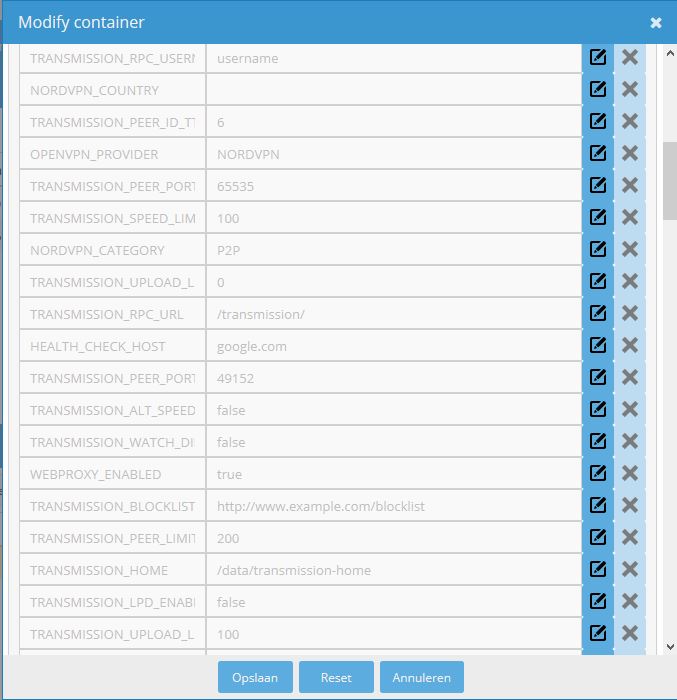Edit the peer port row valued 49152
Image resolution: width=677 pixels, height=700 pixels.
tap(598, 378)
